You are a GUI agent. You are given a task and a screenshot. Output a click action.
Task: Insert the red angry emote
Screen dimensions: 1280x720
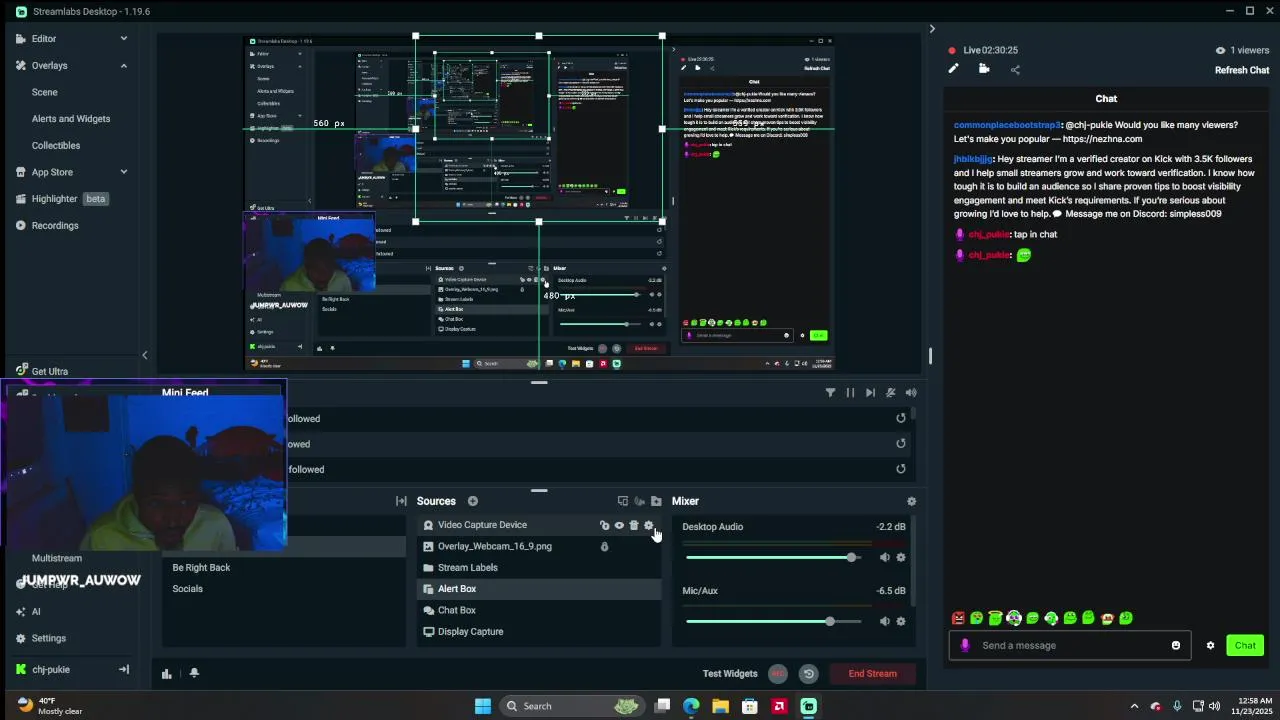coord(958,618)
